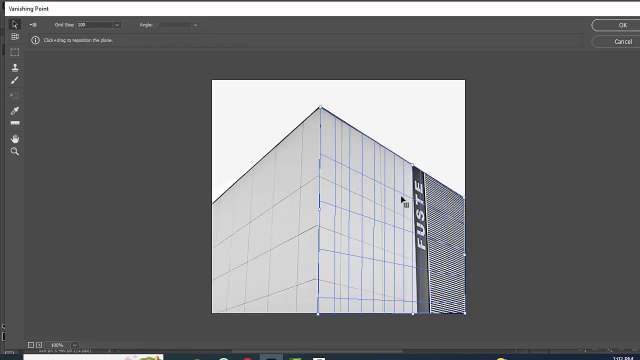The height and width of the screenshot is (360, 640).
Task: Click the Vanishing Point dialog title
Action: 29,9
